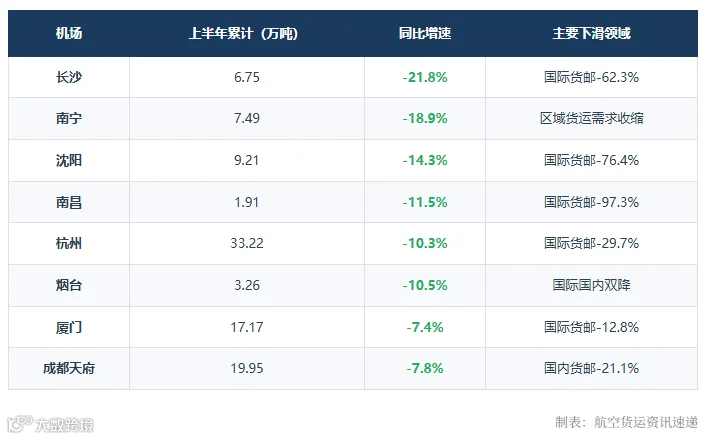The width and height of the screenshot is (704, 439).
Task: Select the 主要下滑领域 column header
Action: click(591, 33)
